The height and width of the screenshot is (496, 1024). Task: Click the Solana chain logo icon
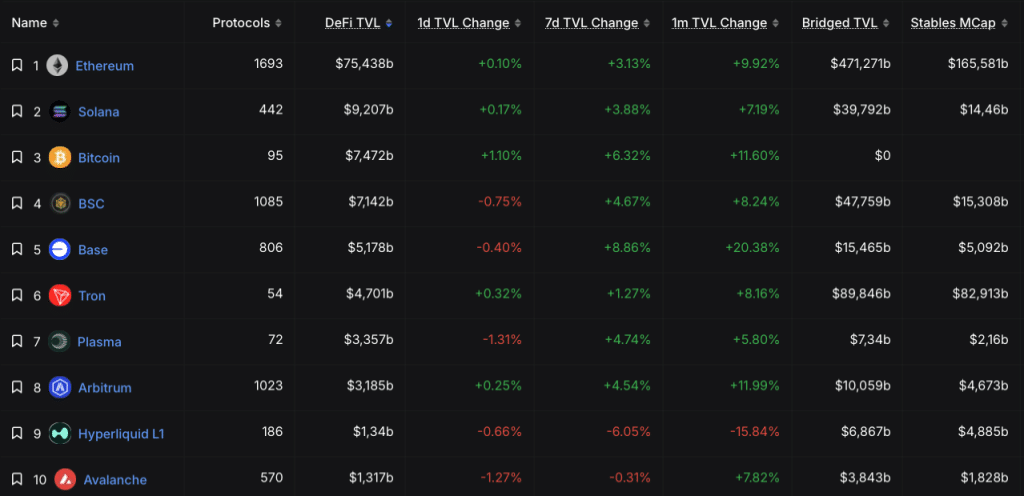[60, 111]
